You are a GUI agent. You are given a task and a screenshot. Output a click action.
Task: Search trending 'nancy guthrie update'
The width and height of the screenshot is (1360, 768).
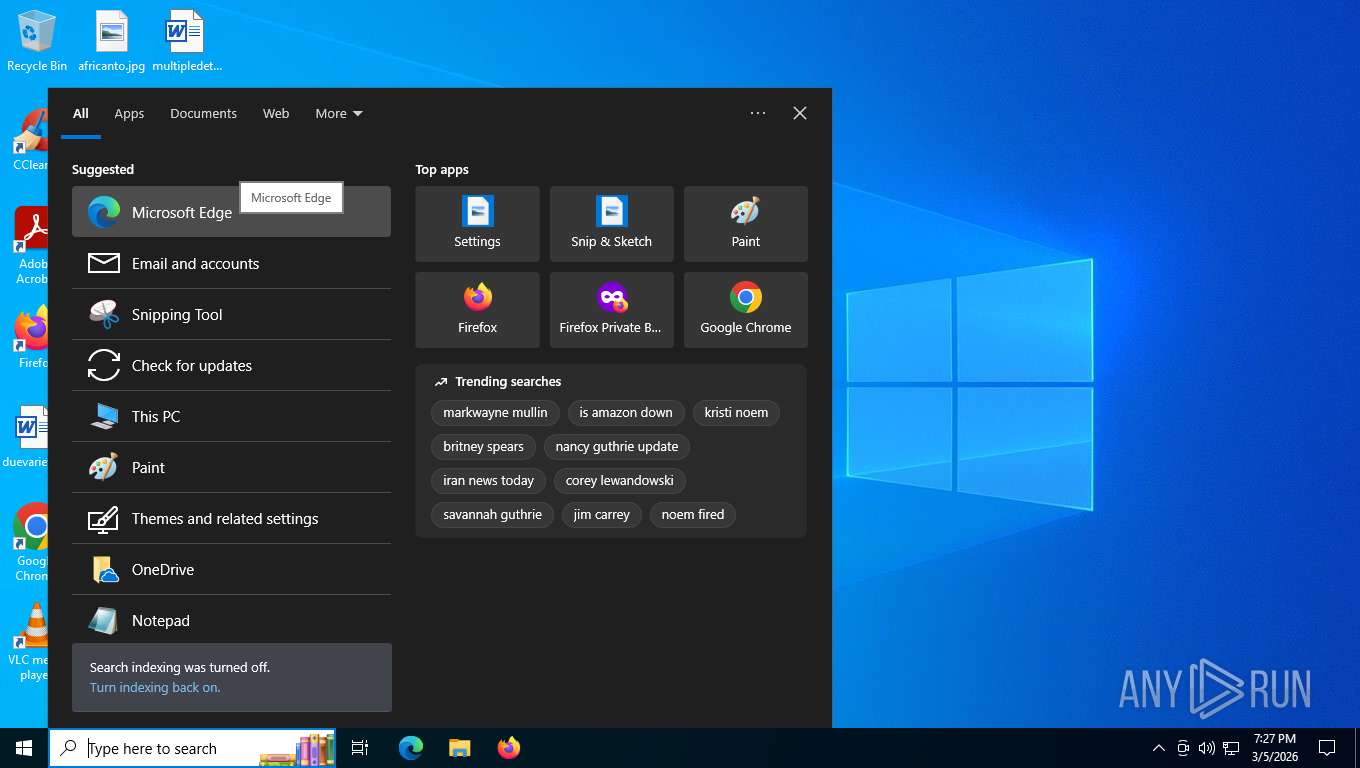tap(617, 446)
